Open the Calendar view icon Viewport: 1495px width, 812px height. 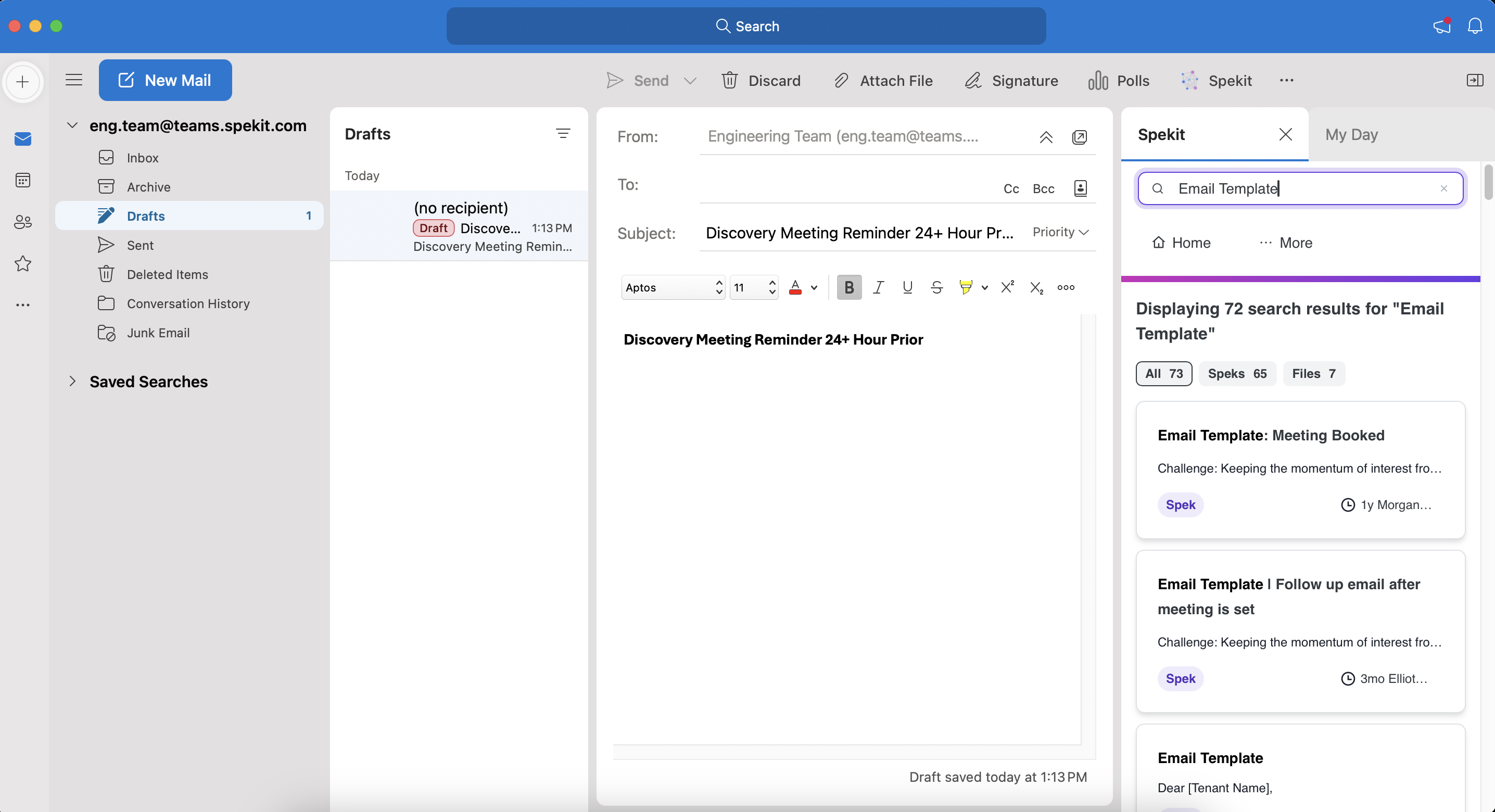pos(22,181)
